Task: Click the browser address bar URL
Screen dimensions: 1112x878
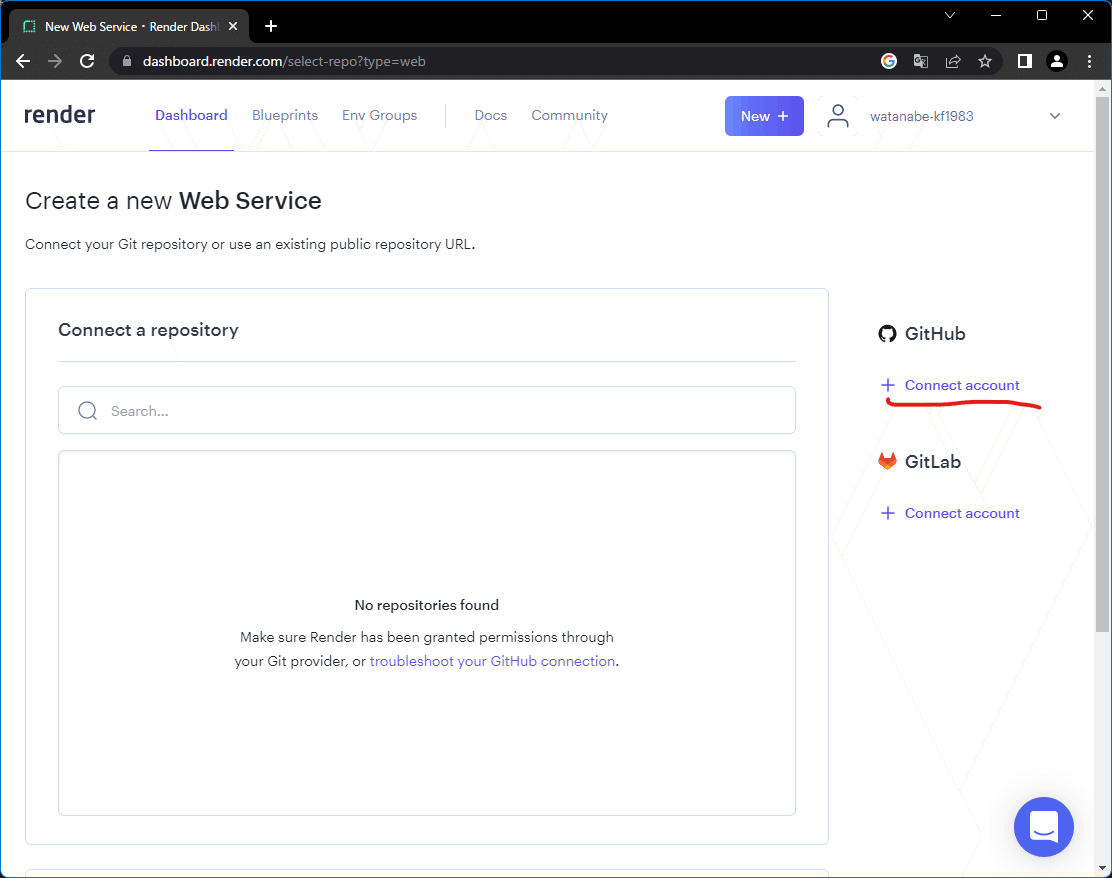Action: [284, 61]
